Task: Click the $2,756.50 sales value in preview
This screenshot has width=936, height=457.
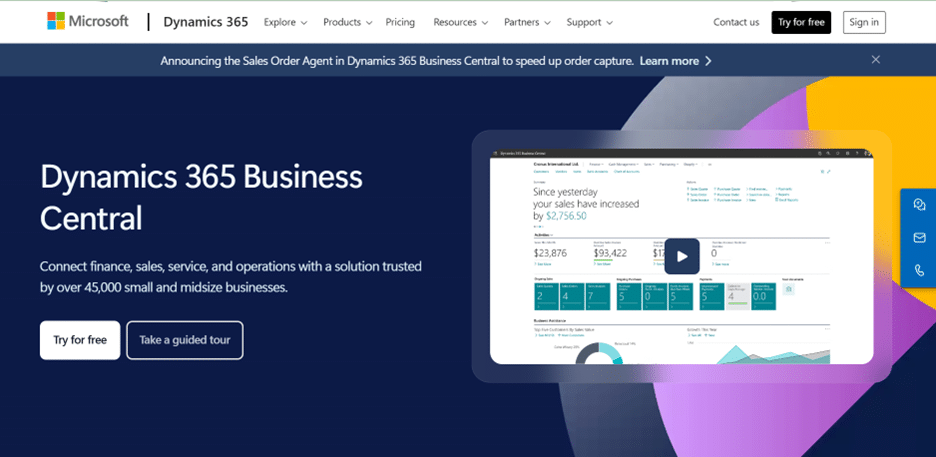Action: (x=566, y=216)
